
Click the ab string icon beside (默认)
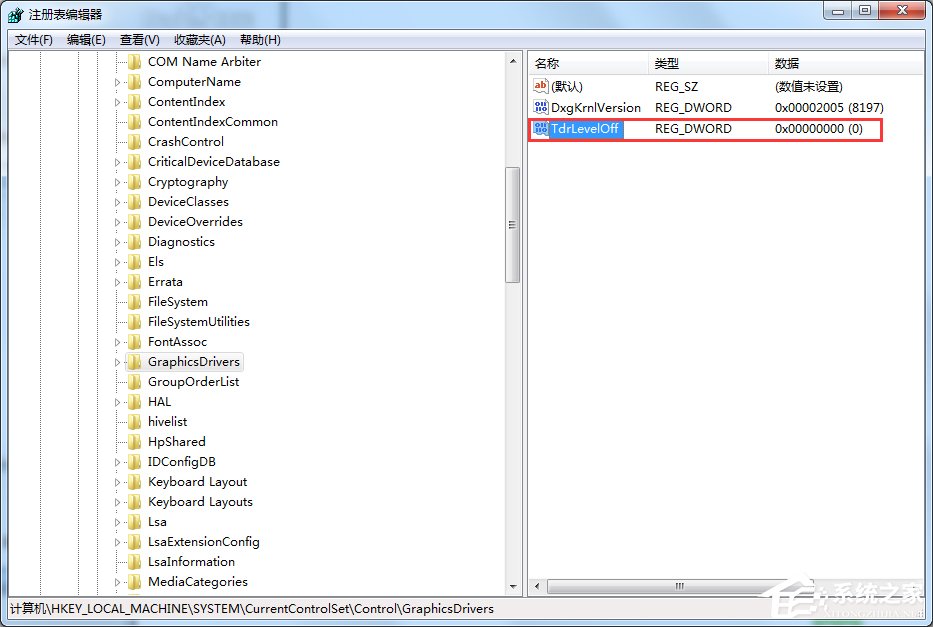[540, 87]
